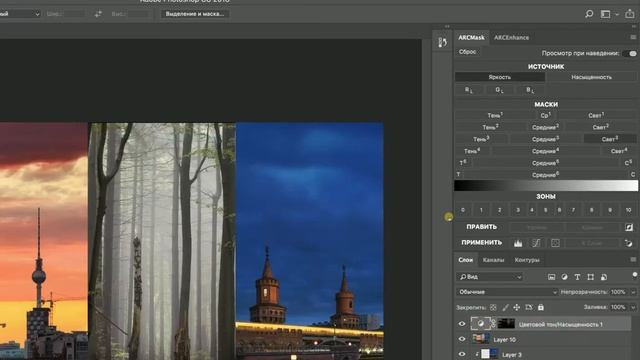Filter layers by pixel layers icon
640x360 pixels.
[551, 277]
